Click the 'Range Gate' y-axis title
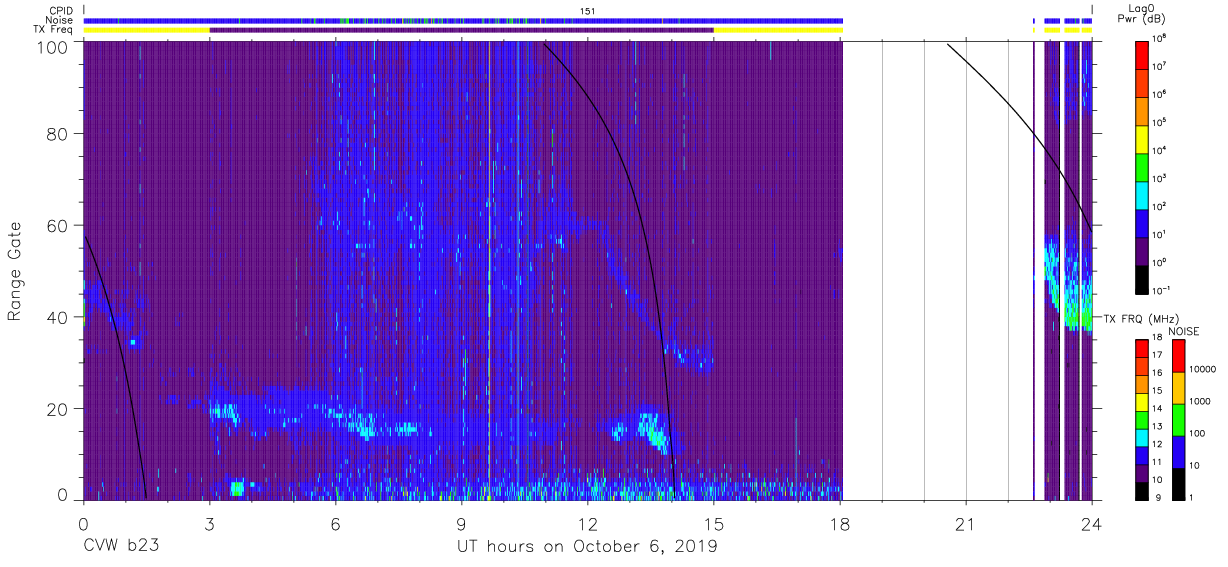 [x=15, y=271]
